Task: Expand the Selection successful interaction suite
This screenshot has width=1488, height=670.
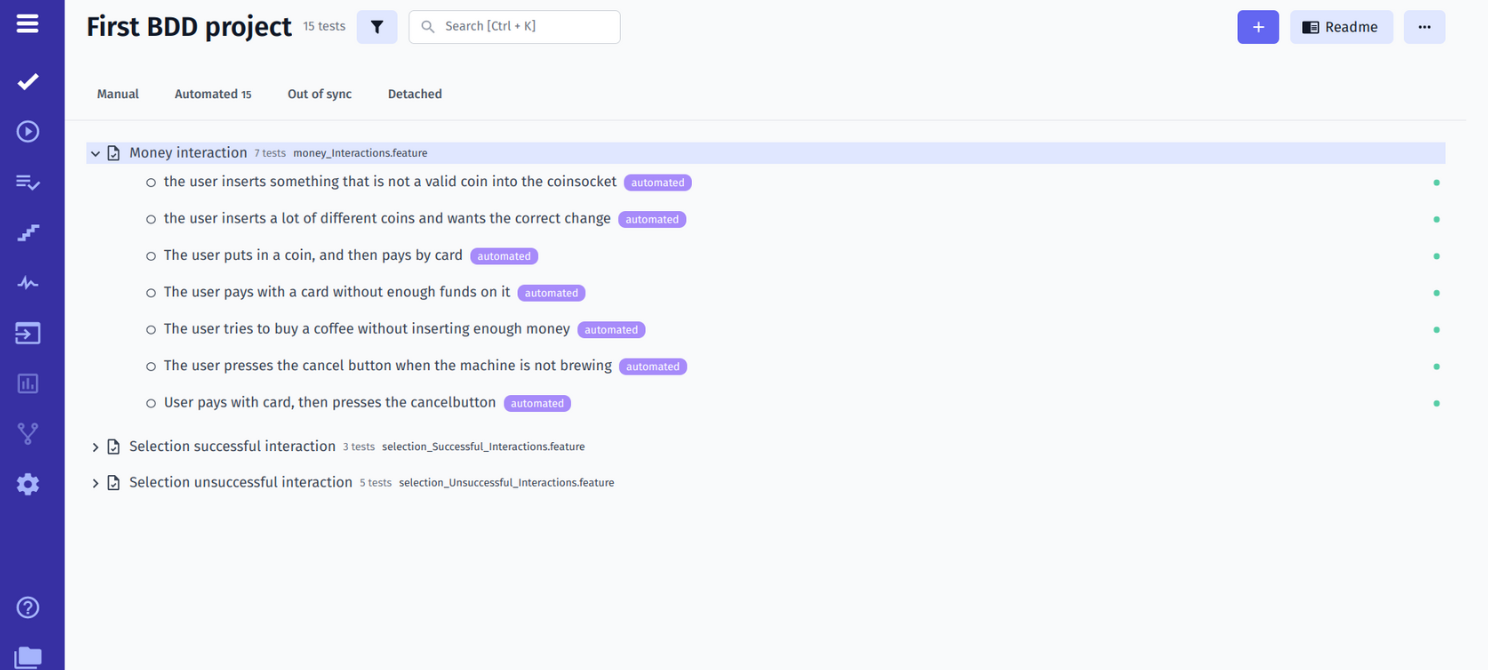Action: (x=95, y=446)
